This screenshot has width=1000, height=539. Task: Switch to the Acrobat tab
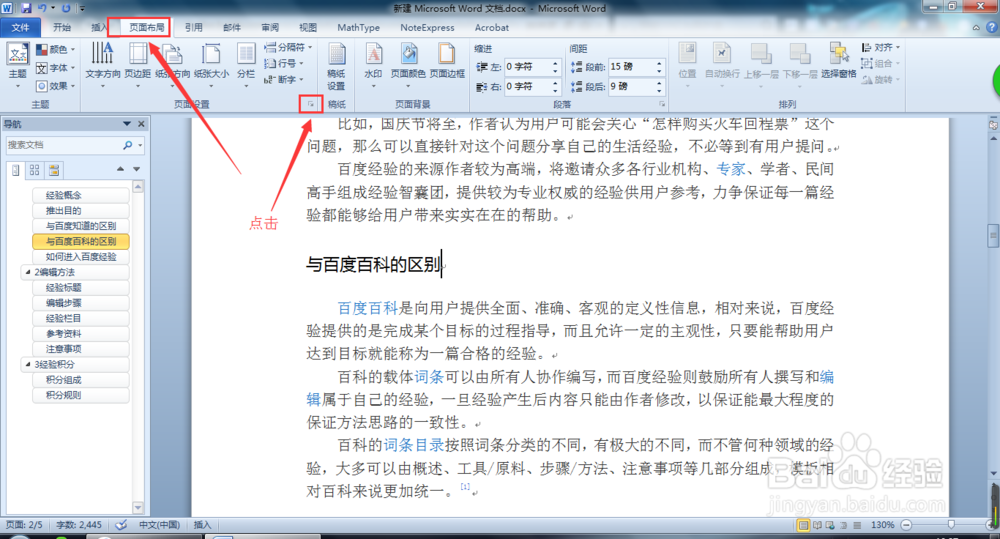(x=492, y=27)
